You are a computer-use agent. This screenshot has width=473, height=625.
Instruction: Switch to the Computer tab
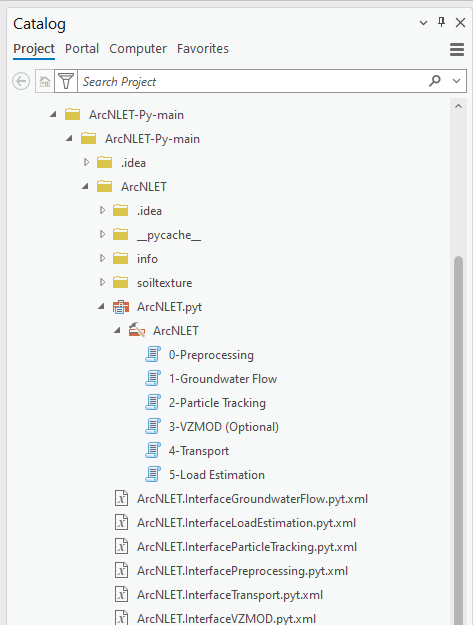[x=138, y=49]
